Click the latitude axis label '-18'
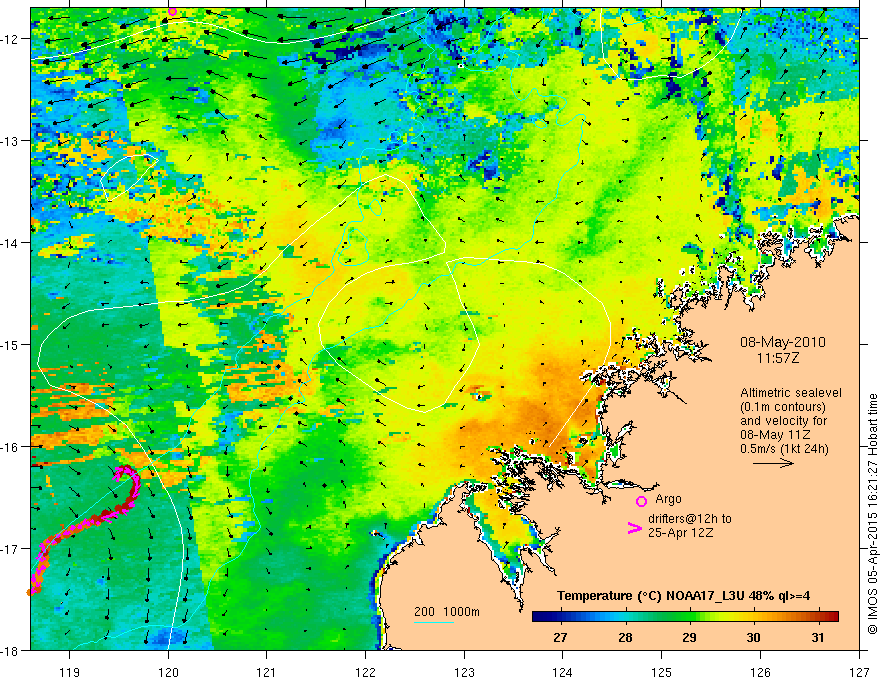Image resolution: width=880 pixels, height=680 pixels. [10, 650]
